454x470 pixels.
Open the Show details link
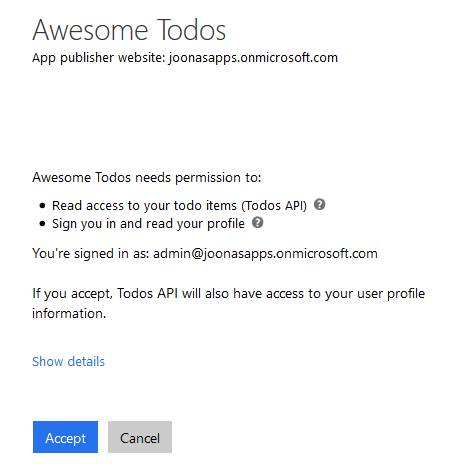point(68,361)
